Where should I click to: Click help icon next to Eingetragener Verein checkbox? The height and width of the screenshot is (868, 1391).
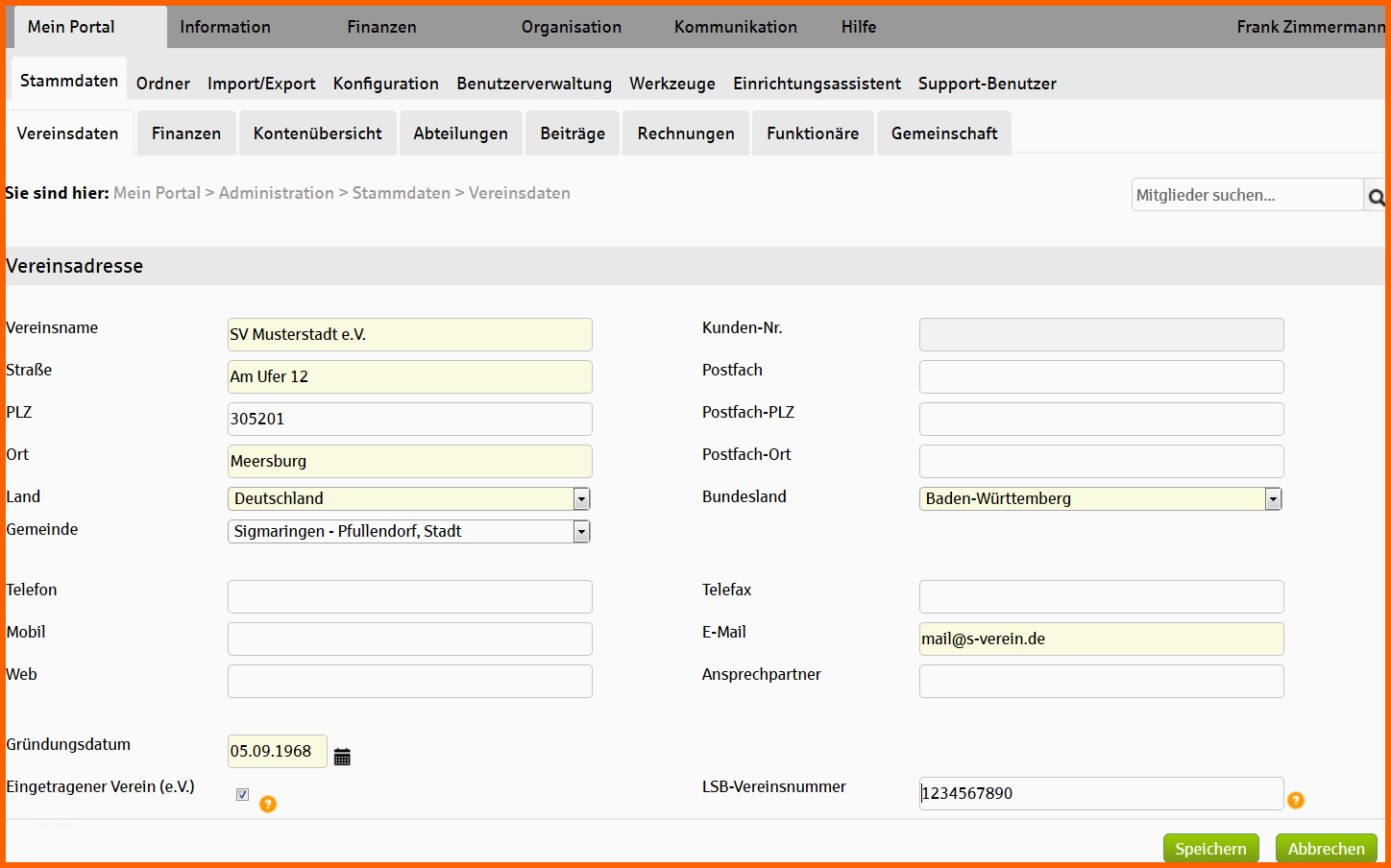(x=268, y=804)
